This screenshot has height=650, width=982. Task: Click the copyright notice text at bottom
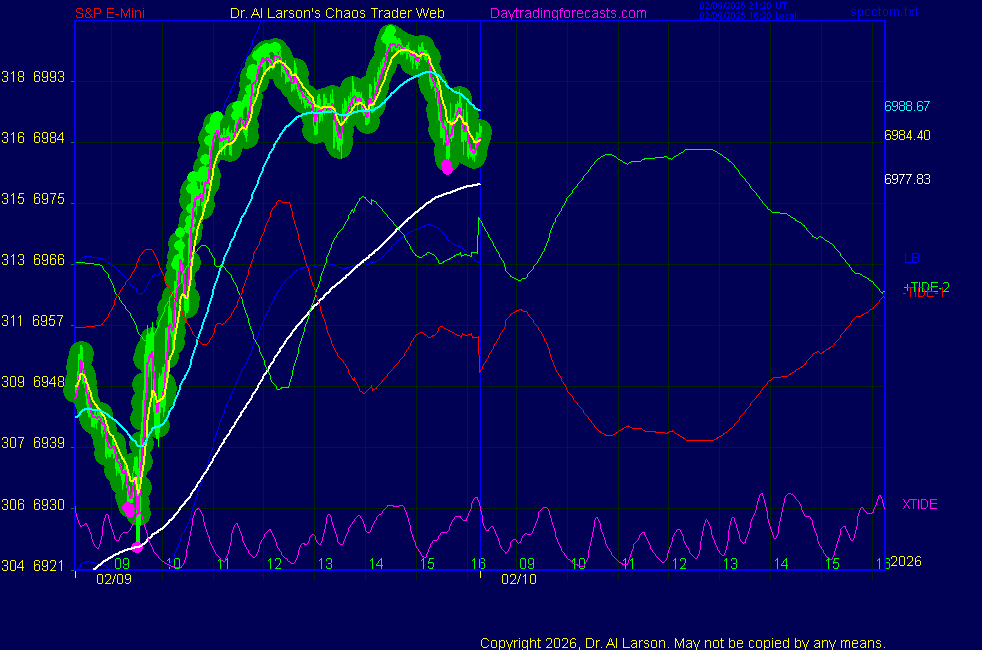click(x=682, y=642)
